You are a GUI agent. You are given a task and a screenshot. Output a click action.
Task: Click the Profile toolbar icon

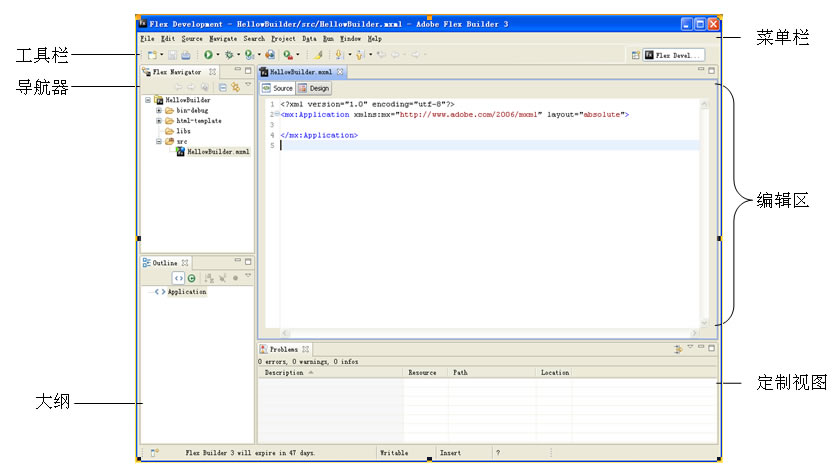point(249,55)
